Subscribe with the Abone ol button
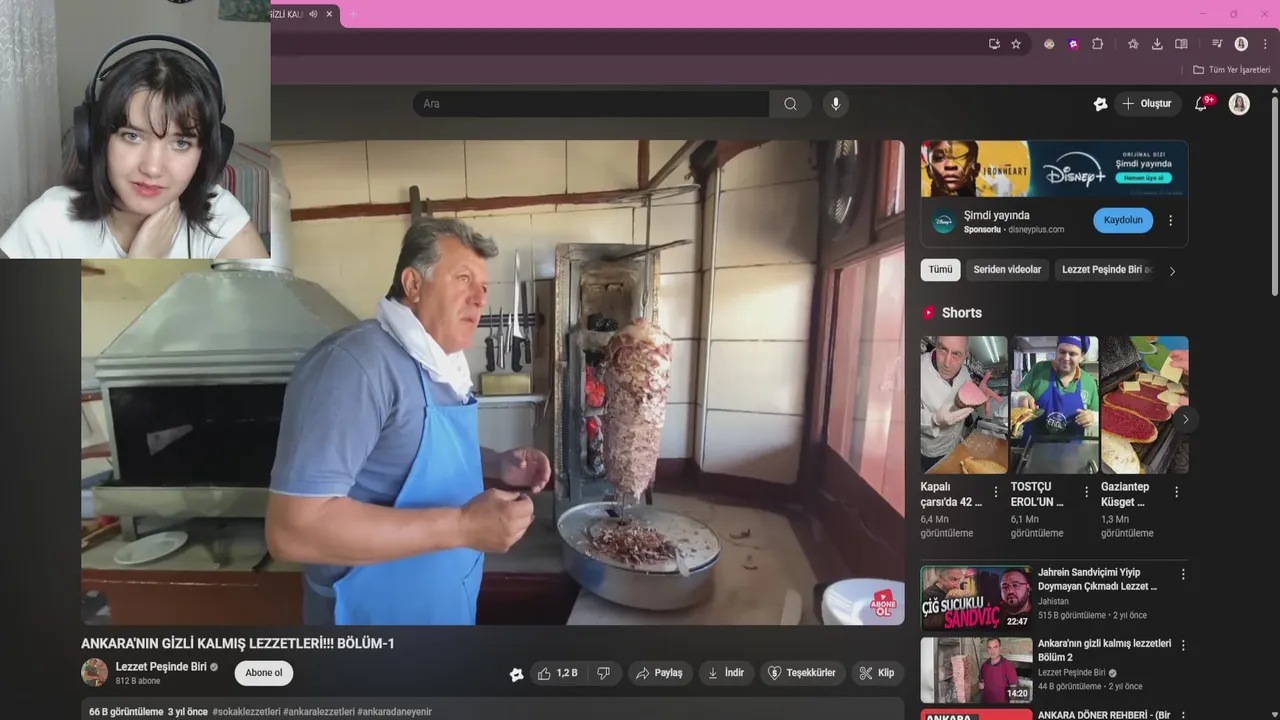 click(x=264, y=673)
